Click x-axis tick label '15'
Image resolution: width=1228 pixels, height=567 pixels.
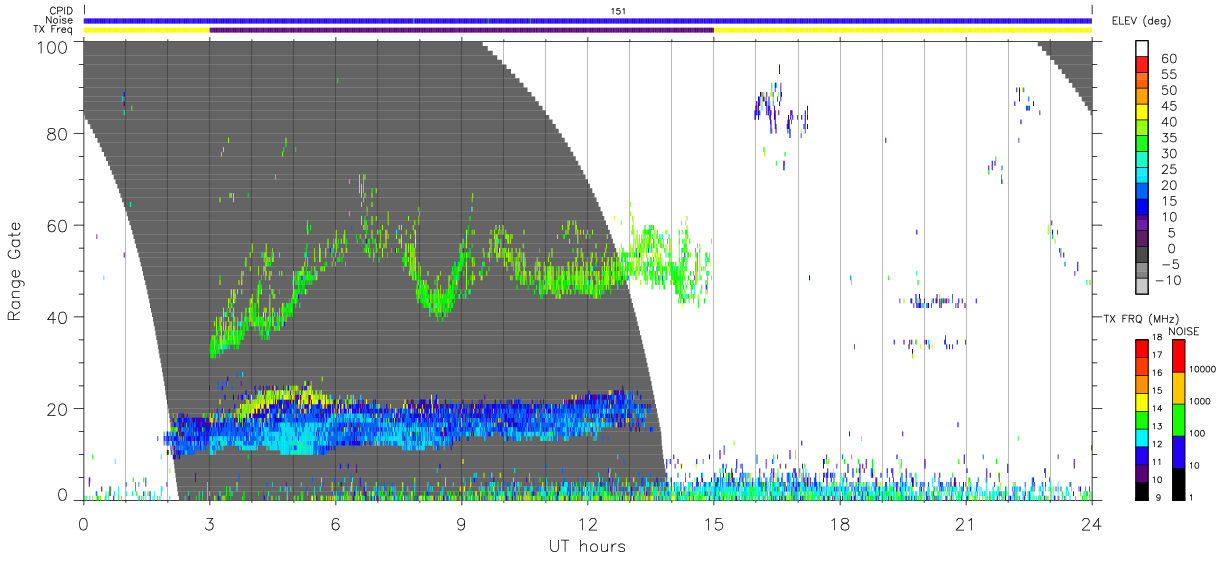713,523
